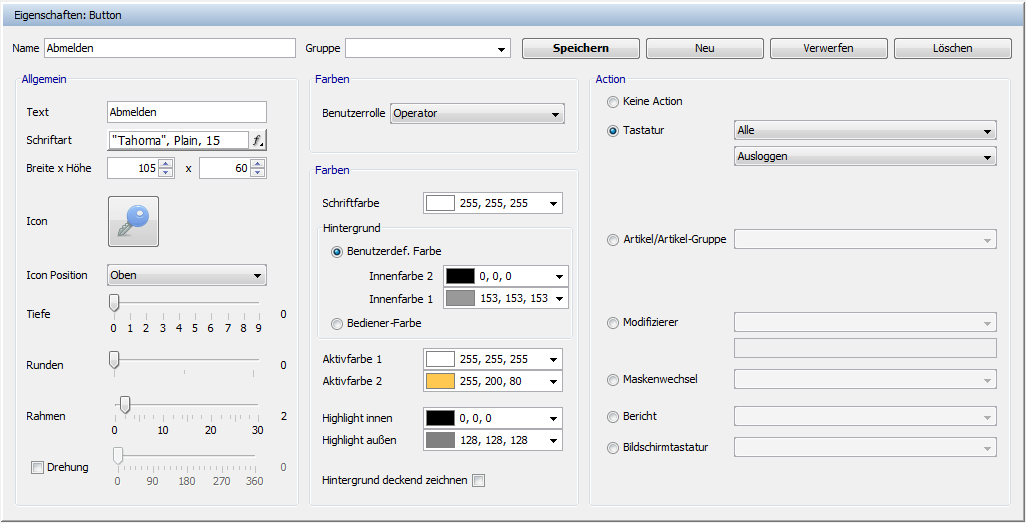Decrease the Höhe height stepper value

(258, 173)
